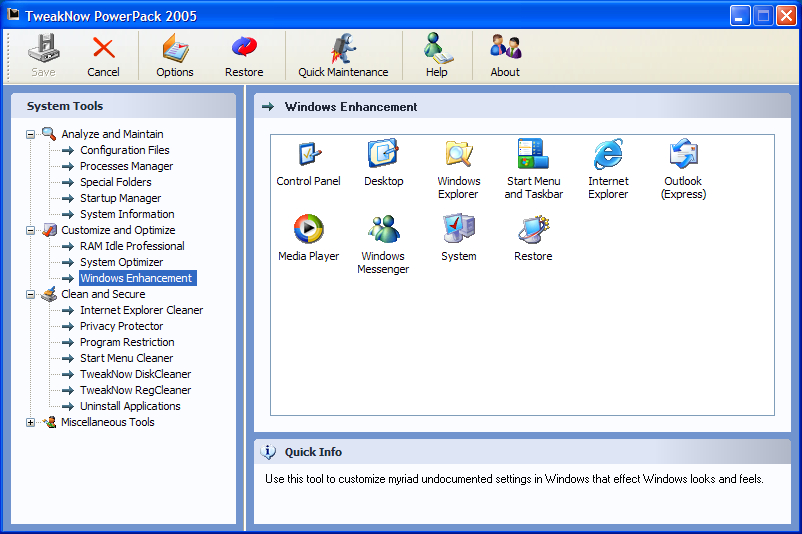Close the TweakNow PowerPack window

pos(786,16)
